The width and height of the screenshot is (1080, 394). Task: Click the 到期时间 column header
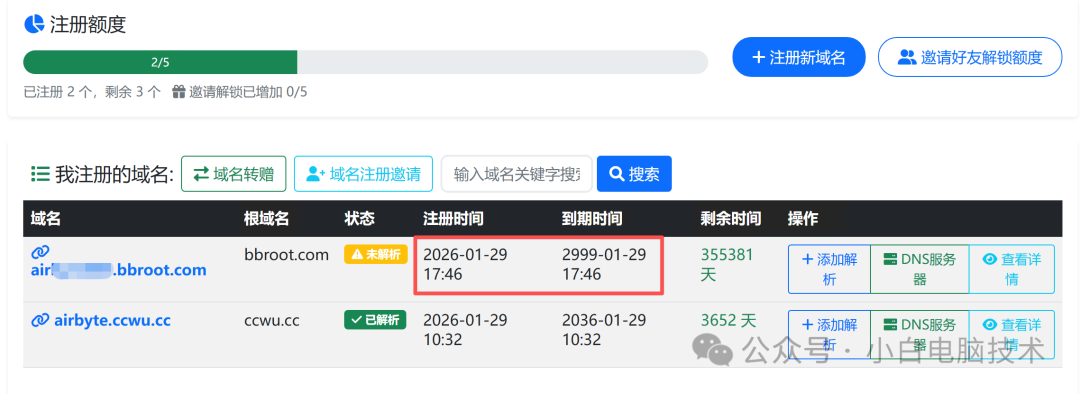tap(592, 219)
